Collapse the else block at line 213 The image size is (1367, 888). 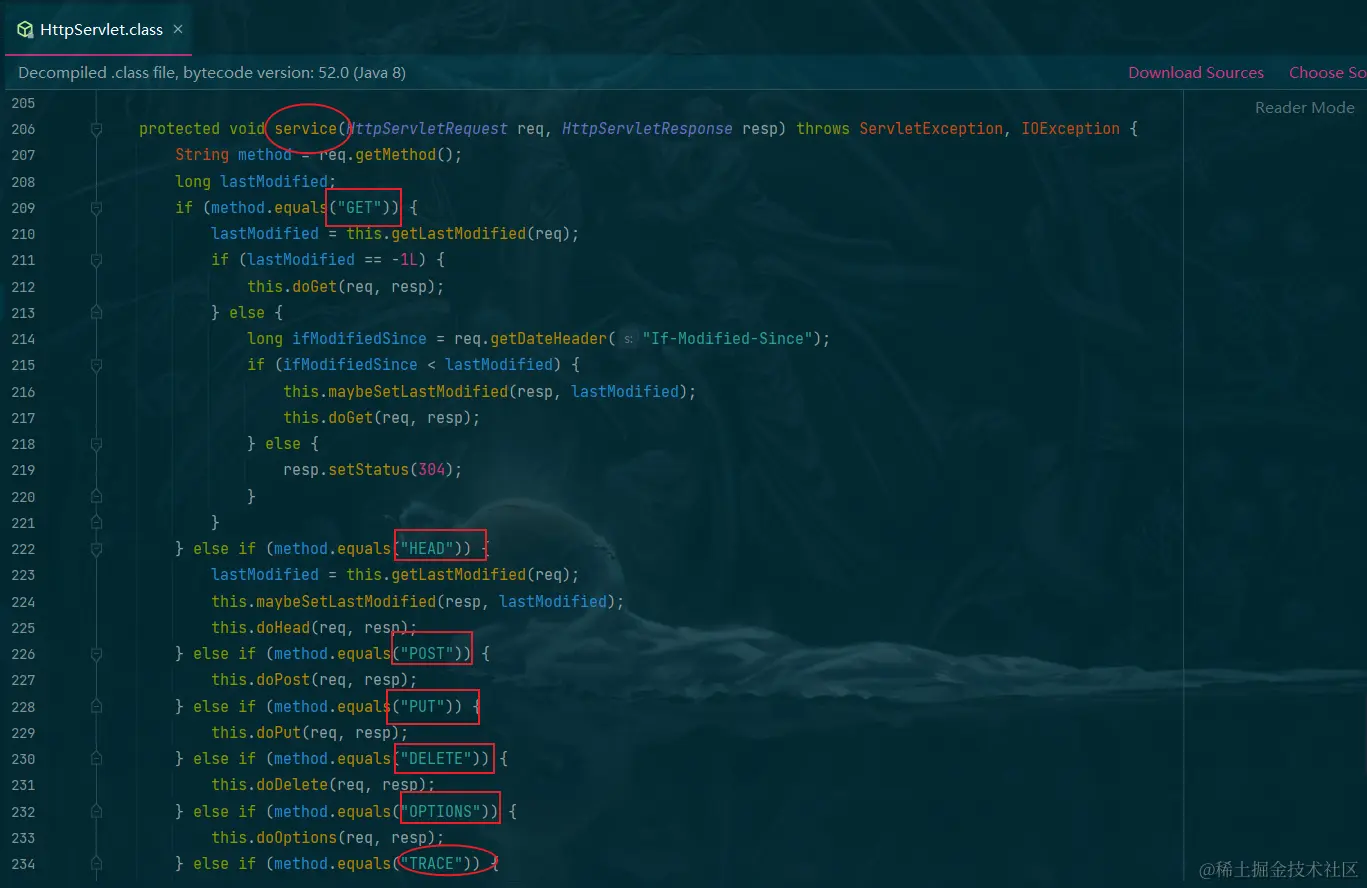(96, 313)
